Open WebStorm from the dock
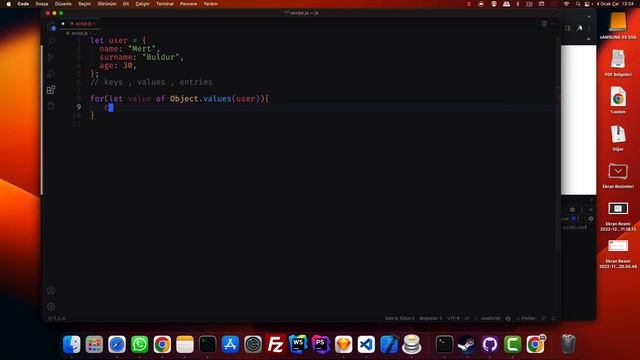The image size is (640, 360). 298,344
